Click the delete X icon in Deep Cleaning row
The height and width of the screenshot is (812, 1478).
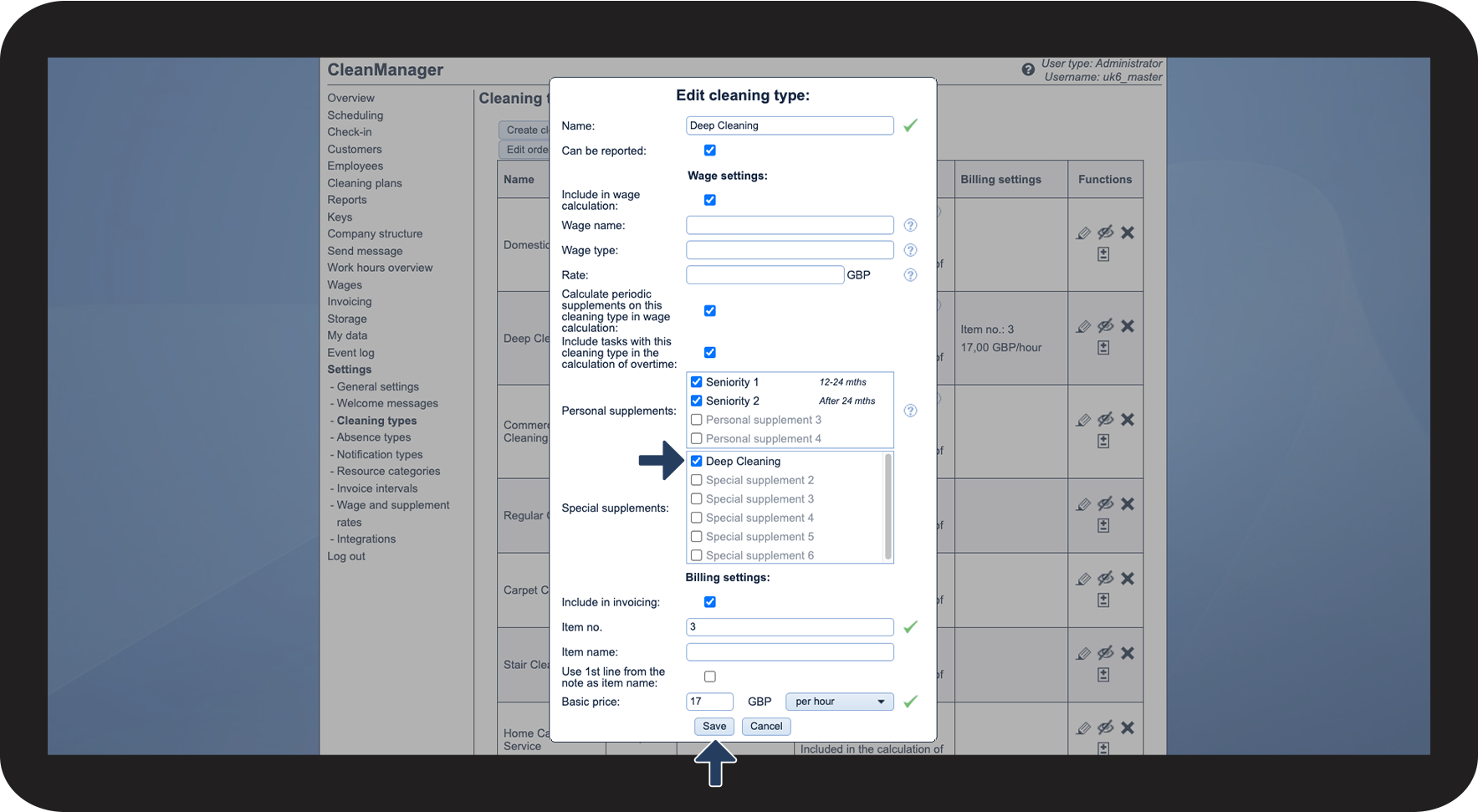pyautogui.click(x=1128, y=326)
